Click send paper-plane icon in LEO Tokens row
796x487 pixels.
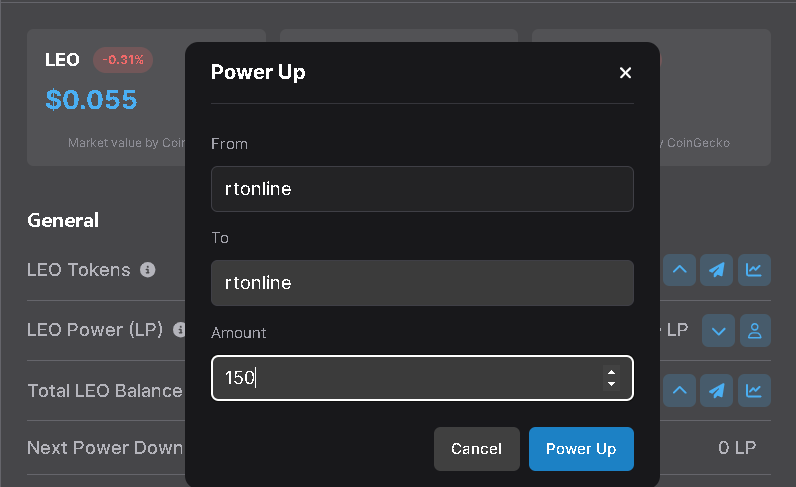point(716,270)
